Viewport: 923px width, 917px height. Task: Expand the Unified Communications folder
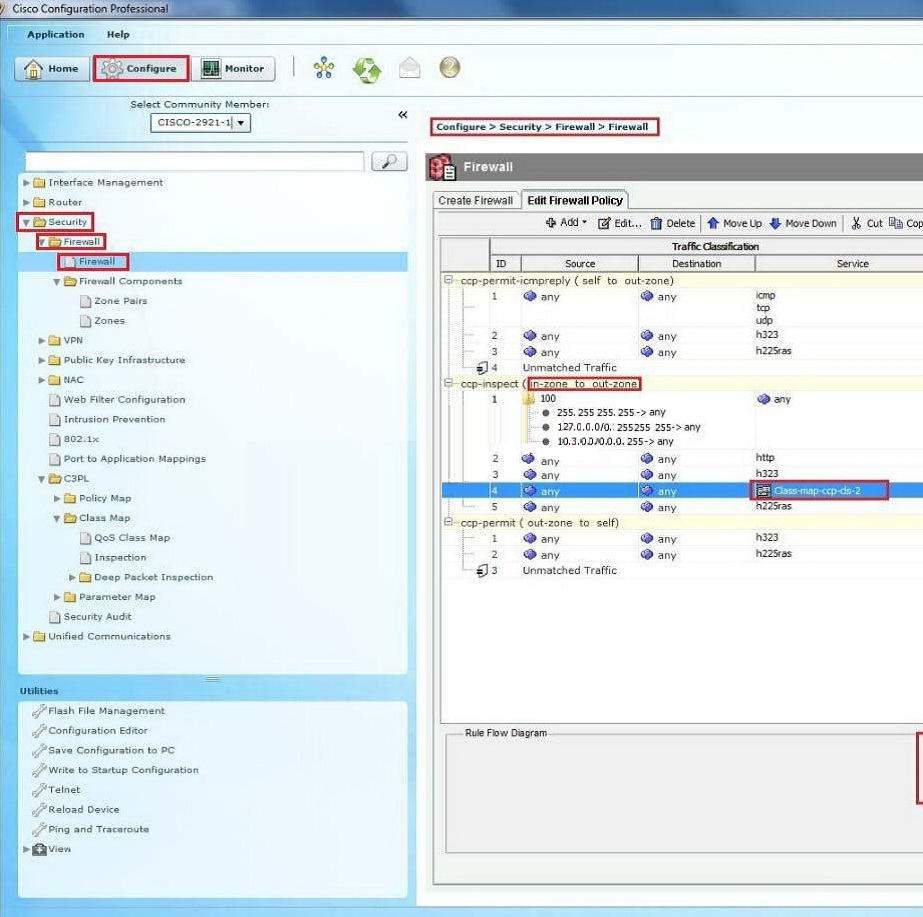pyautogui.click(x=26, y=637)
